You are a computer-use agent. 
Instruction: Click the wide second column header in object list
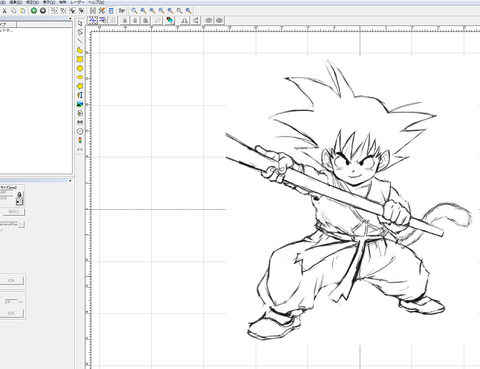tap(44, 25)
